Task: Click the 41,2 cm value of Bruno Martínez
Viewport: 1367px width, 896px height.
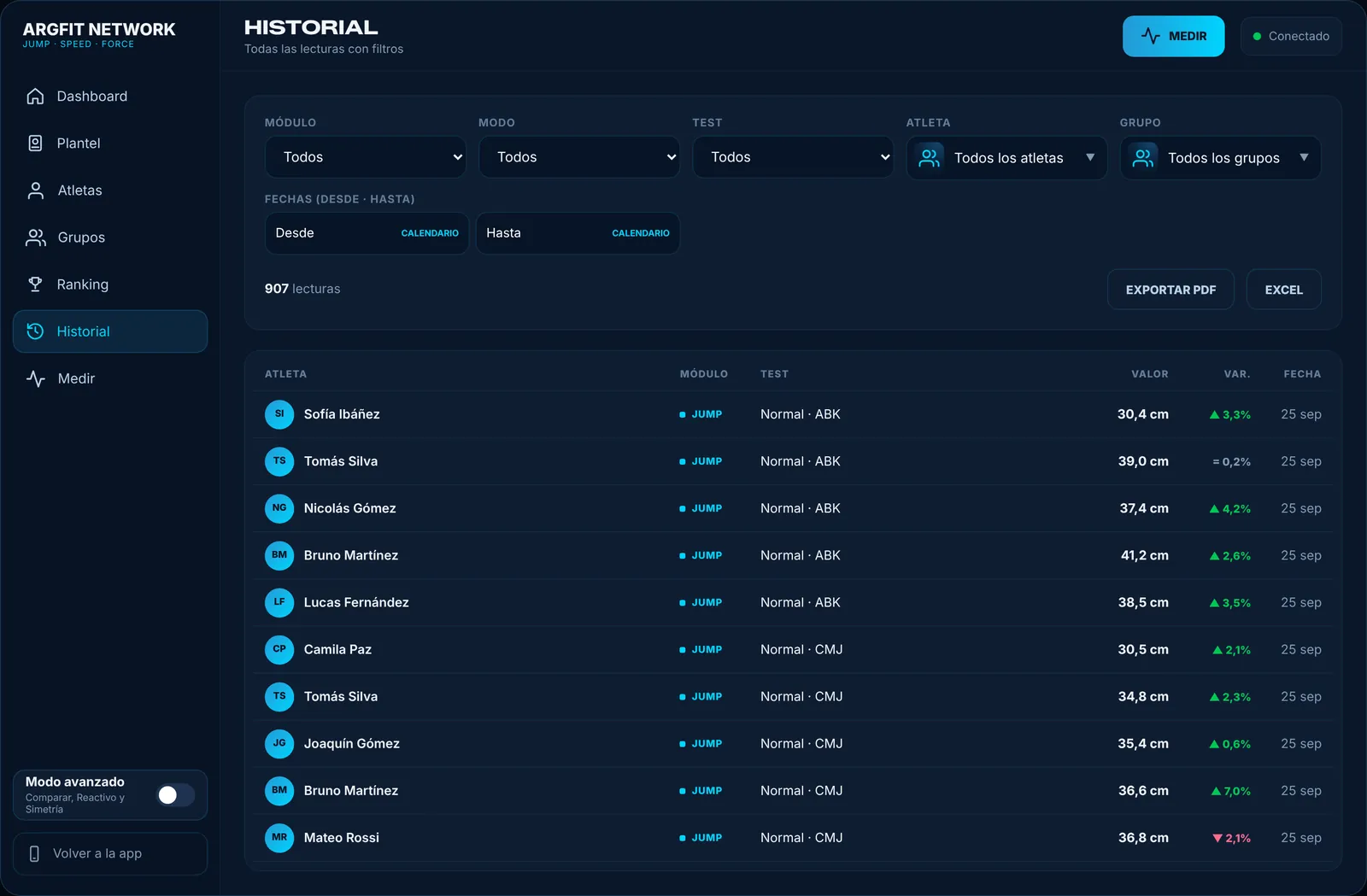Action: (1144, 555)
